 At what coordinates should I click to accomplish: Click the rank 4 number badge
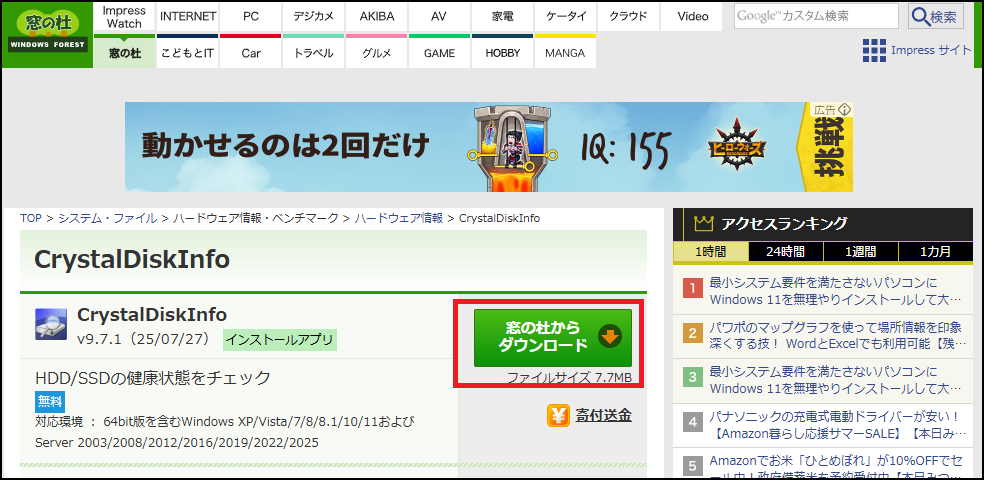693,422
